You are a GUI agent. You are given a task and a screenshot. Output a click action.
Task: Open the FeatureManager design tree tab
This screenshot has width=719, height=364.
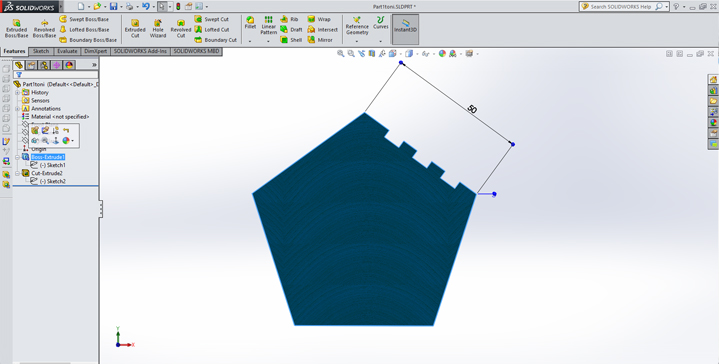[18, 65]
